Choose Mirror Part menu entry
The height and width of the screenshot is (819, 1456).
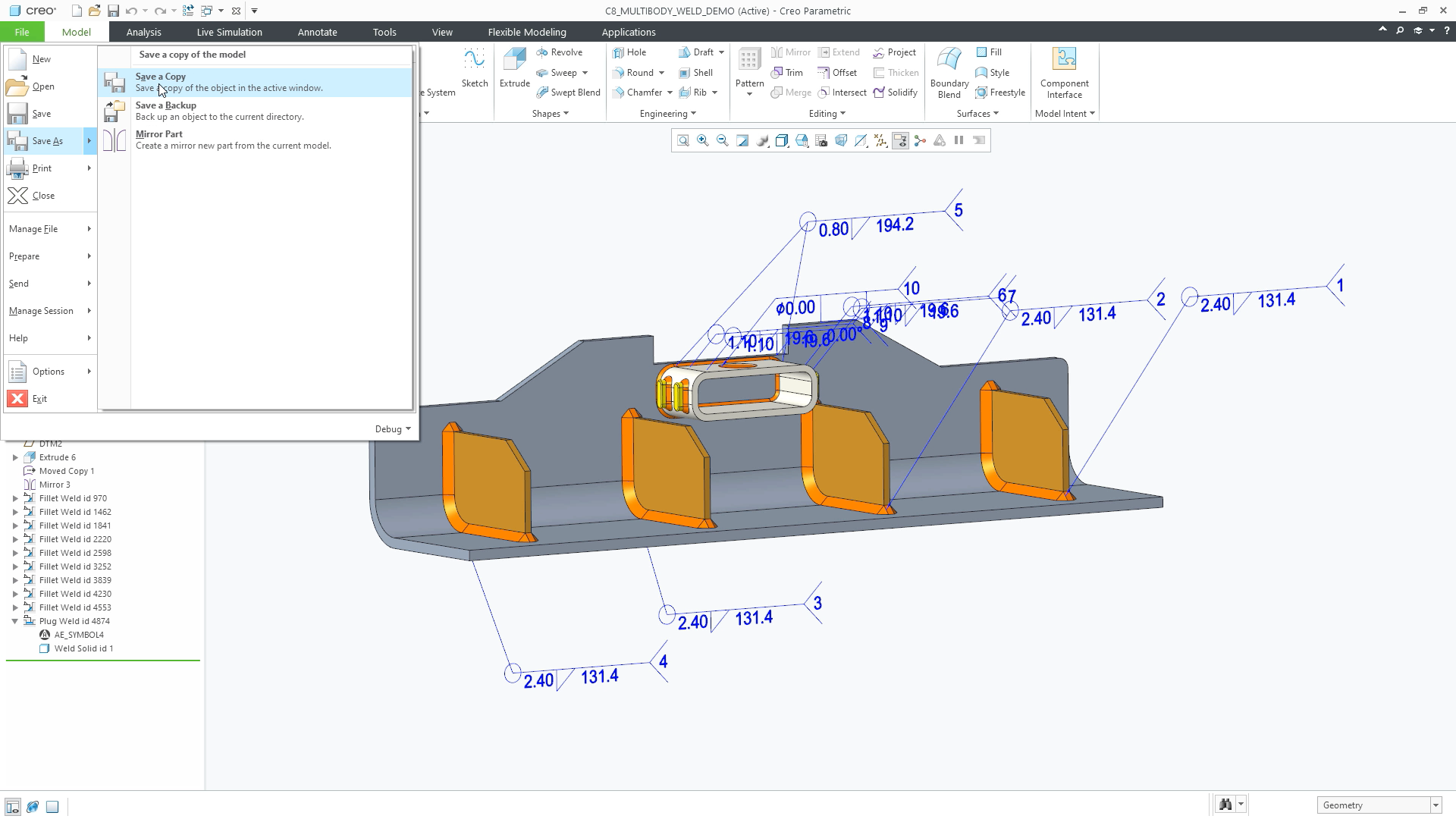pos(256,140)
